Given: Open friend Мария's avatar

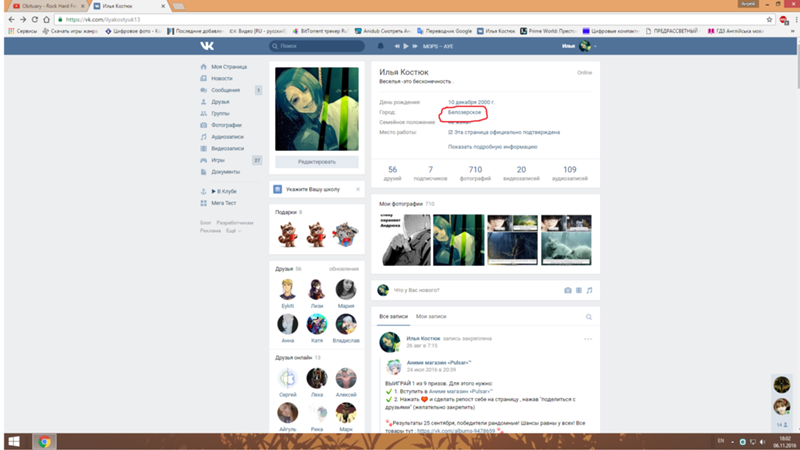Looking at the screenshot, I should (x=346, y=289).
